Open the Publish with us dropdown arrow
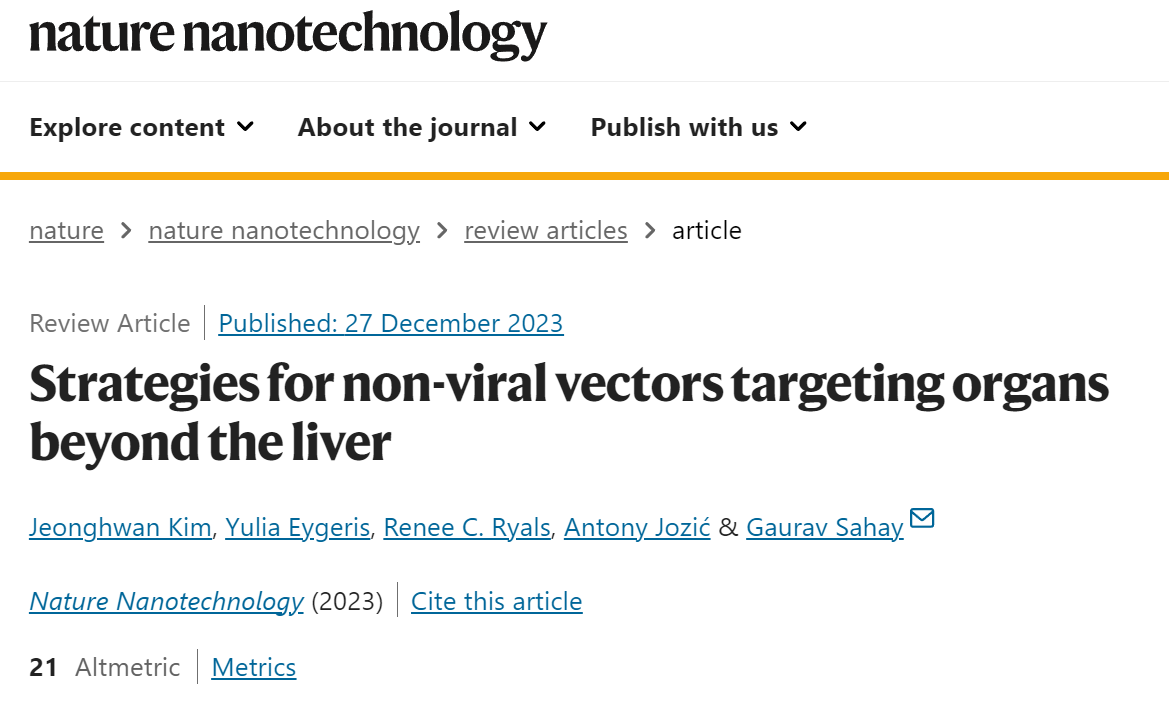 click(x=798, y=127)
